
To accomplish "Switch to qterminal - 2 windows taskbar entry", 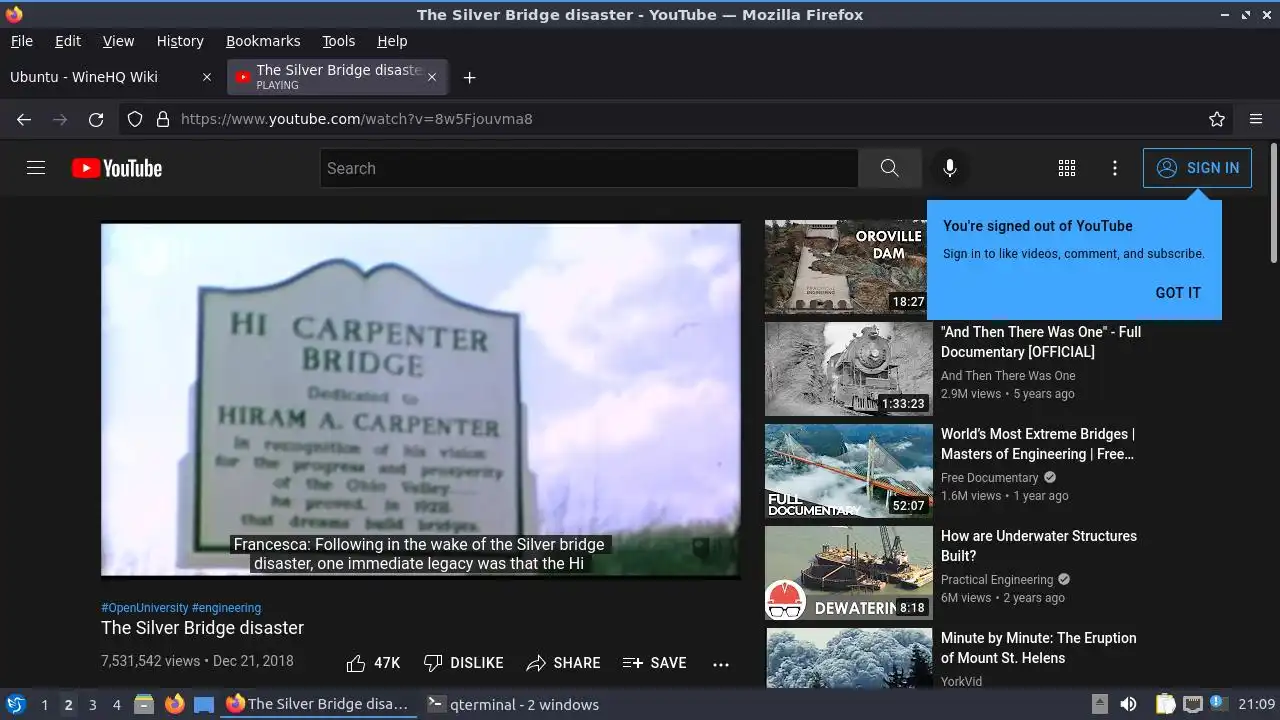I will 513,704.
